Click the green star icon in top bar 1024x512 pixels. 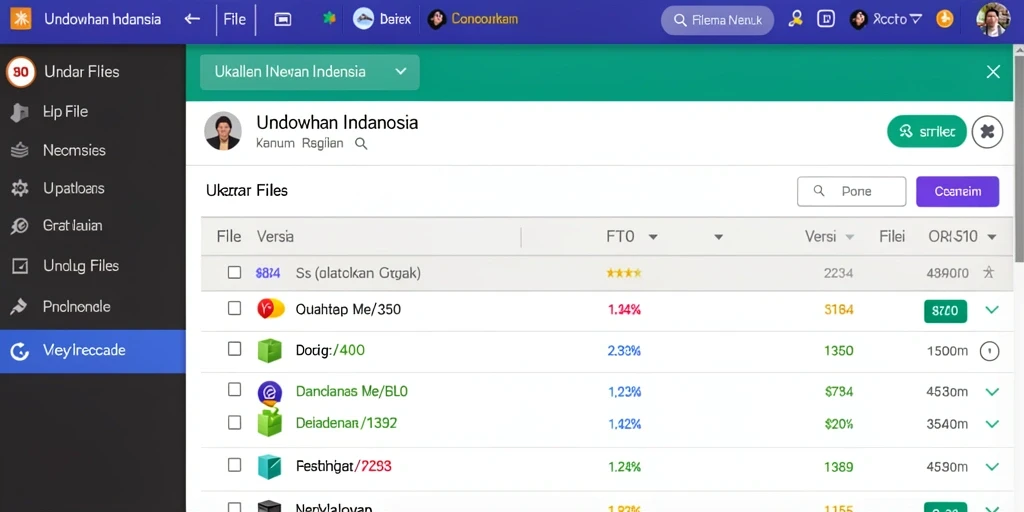pos(329,18)
